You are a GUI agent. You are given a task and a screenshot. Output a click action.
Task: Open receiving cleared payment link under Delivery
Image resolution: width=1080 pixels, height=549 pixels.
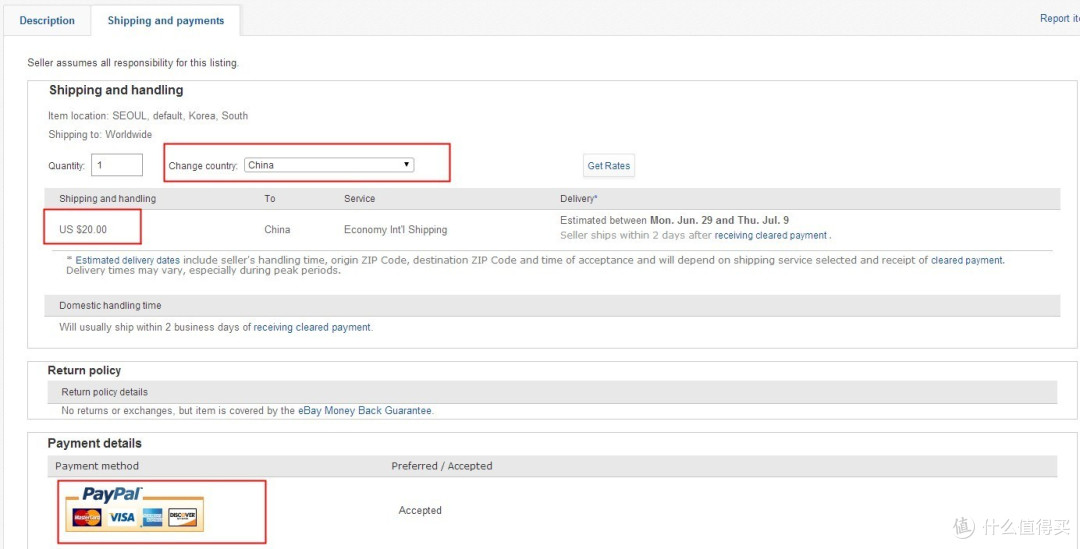(771, 236)
